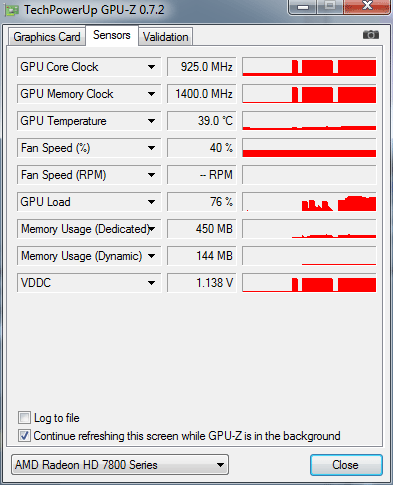393x485 pixels.
Task: Click the 39.0 °C temperature reading field
Action: pos(202,121)
